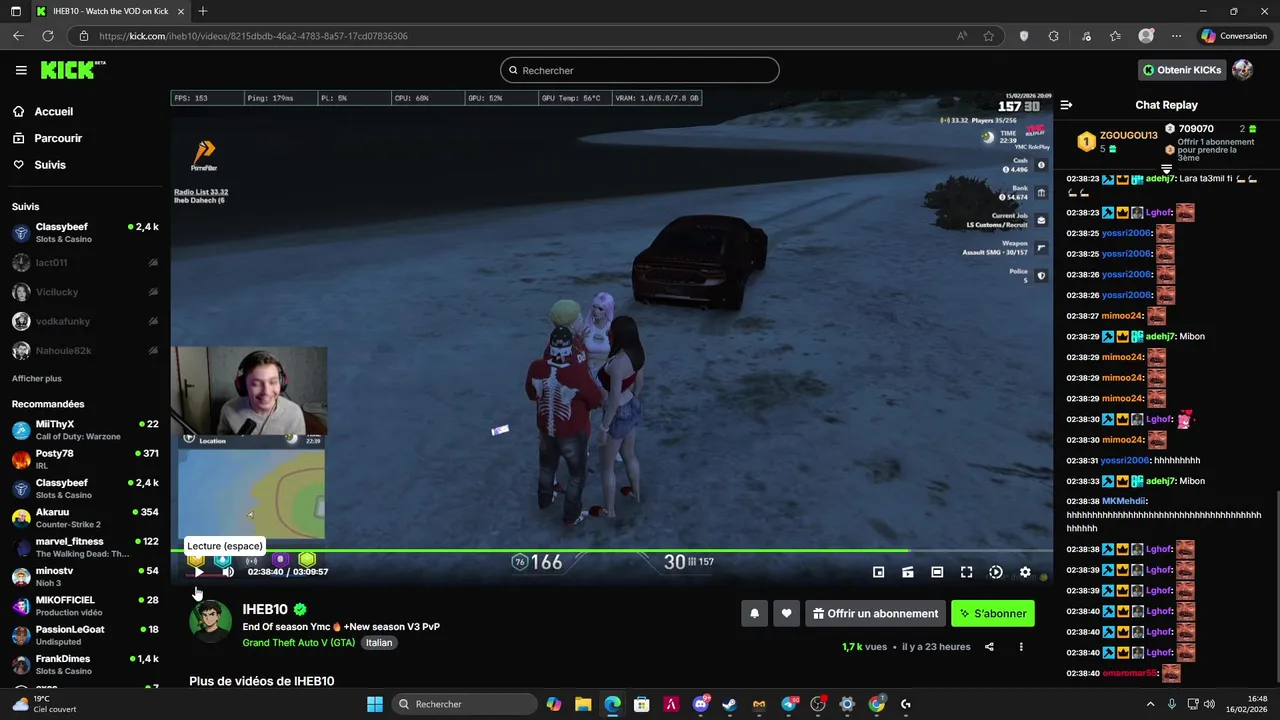The width and height of the screenshot is (1280, 720).
Task: Open MIKOFFICIEL recommended channel
Action: (x=85, y=606)
